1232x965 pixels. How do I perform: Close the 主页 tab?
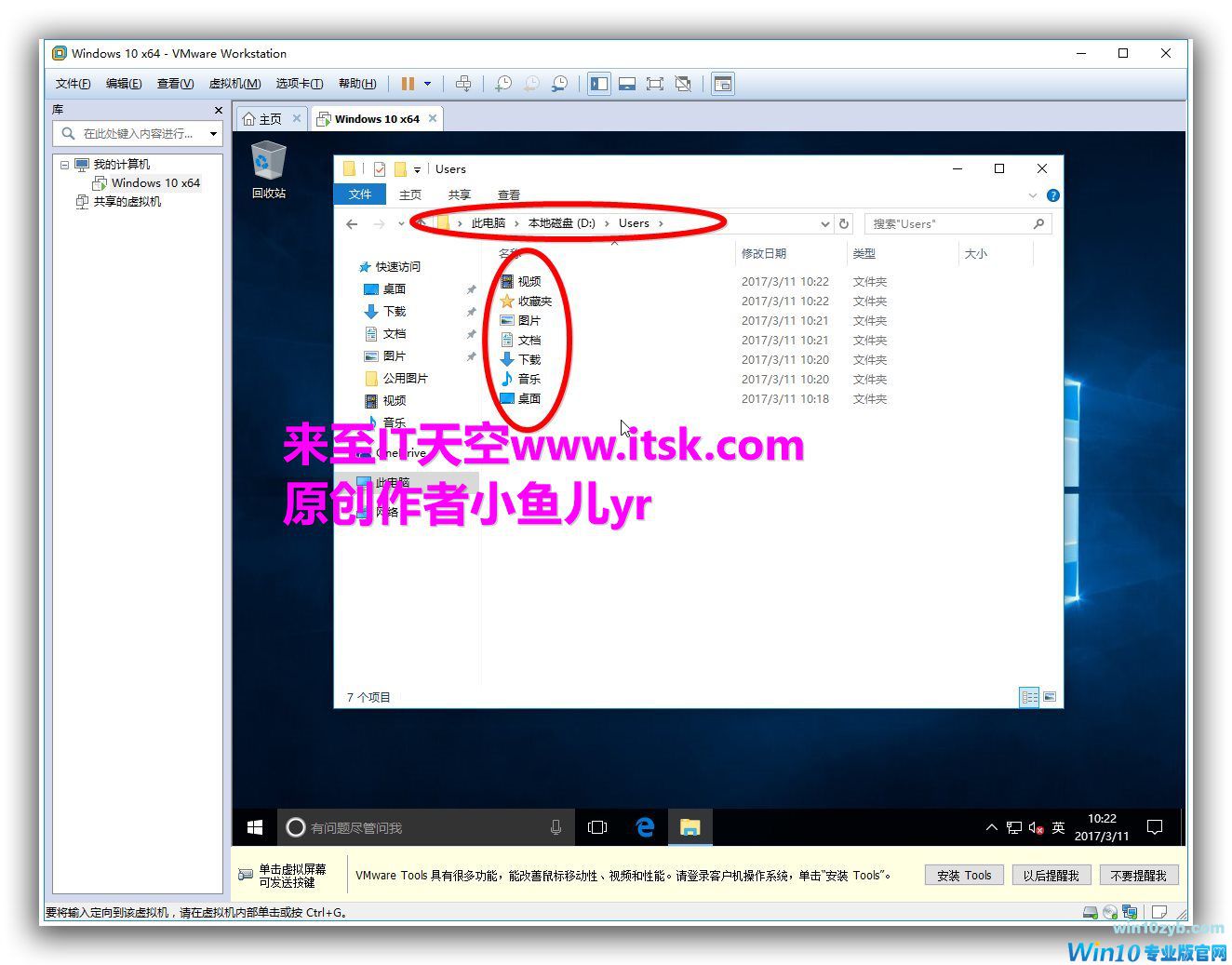point(297,118)
